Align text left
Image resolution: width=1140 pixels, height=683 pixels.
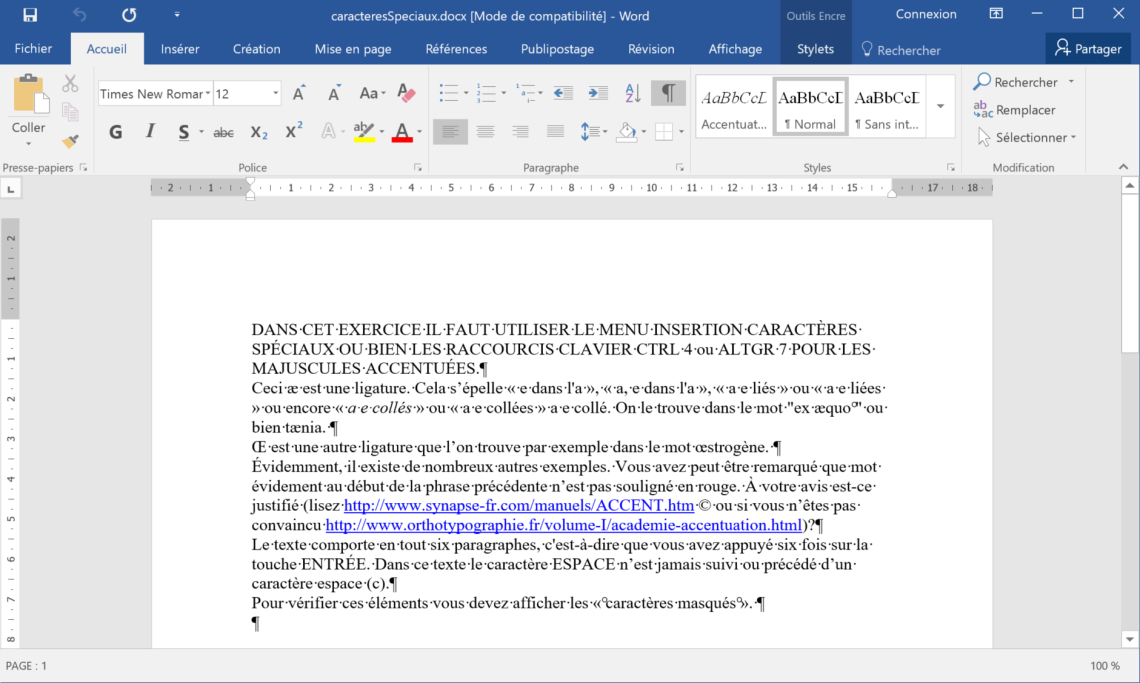(x=450, y=132)
